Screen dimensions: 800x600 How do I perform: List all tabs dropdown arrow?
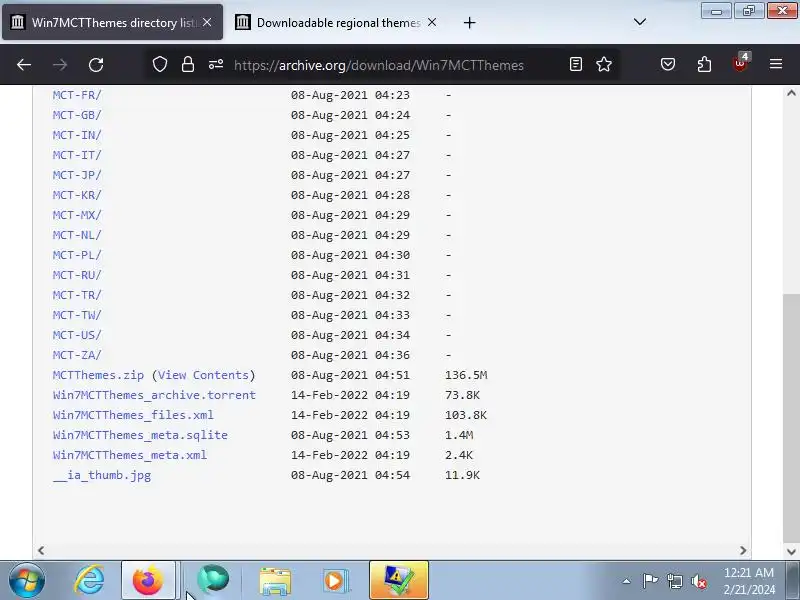[640, 22]
